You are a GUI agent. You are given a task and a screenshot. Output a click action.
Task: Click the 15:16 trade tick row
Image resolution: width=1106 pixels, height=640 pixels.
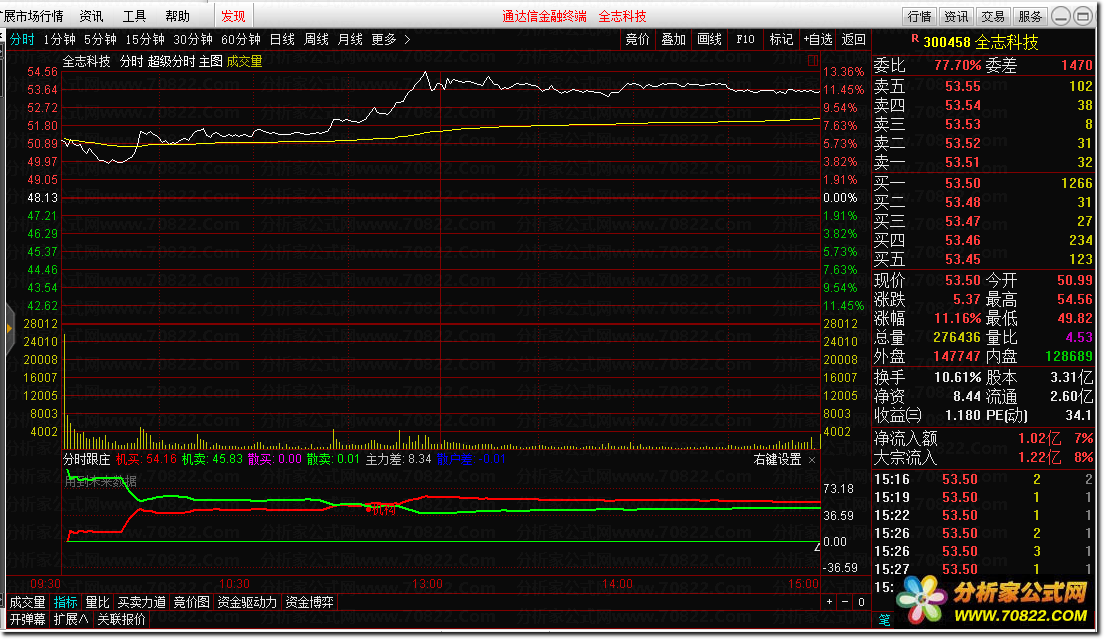tap(983, 479)
